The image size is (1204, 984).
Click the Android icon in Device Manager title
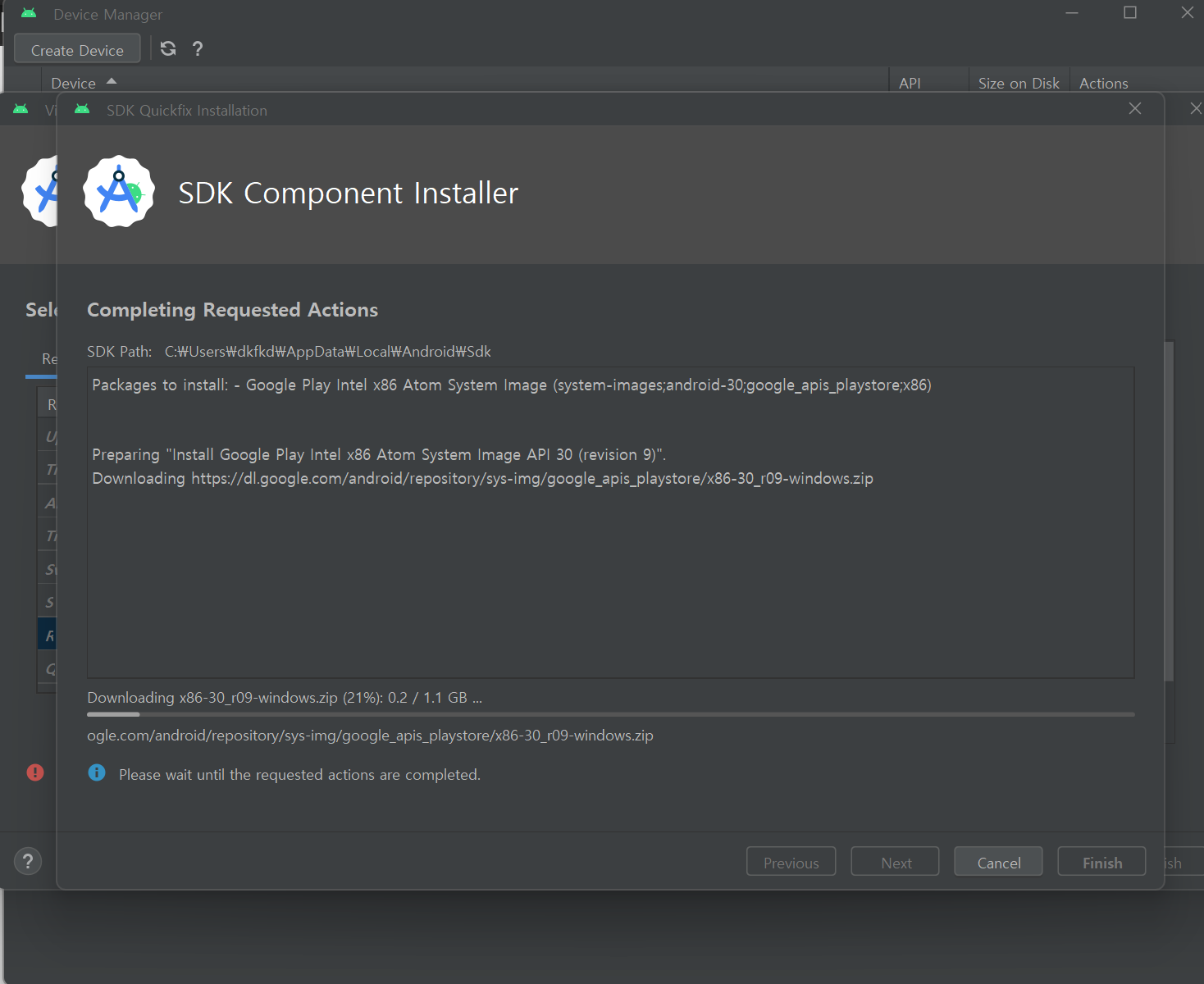(x=29, y=14)
